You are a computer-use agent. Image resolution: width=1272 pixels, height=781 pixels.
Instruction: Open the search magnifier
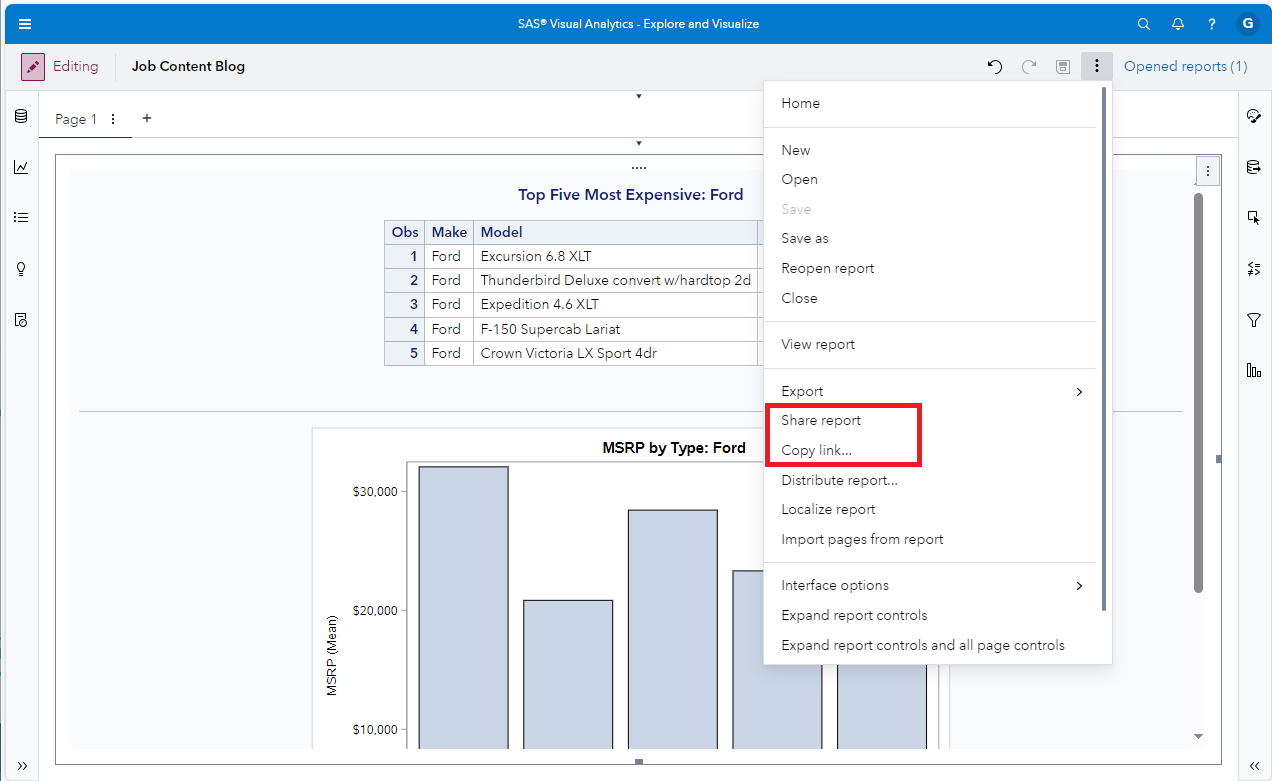1143,23
